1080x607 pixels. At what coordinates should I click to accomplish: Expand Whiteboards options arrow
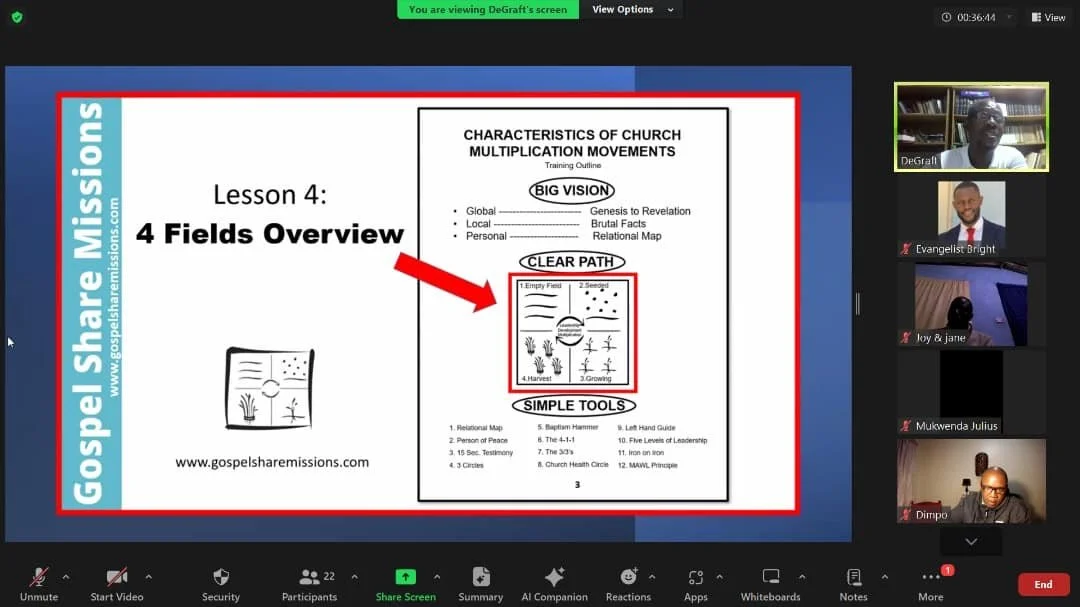coord(802,577)
